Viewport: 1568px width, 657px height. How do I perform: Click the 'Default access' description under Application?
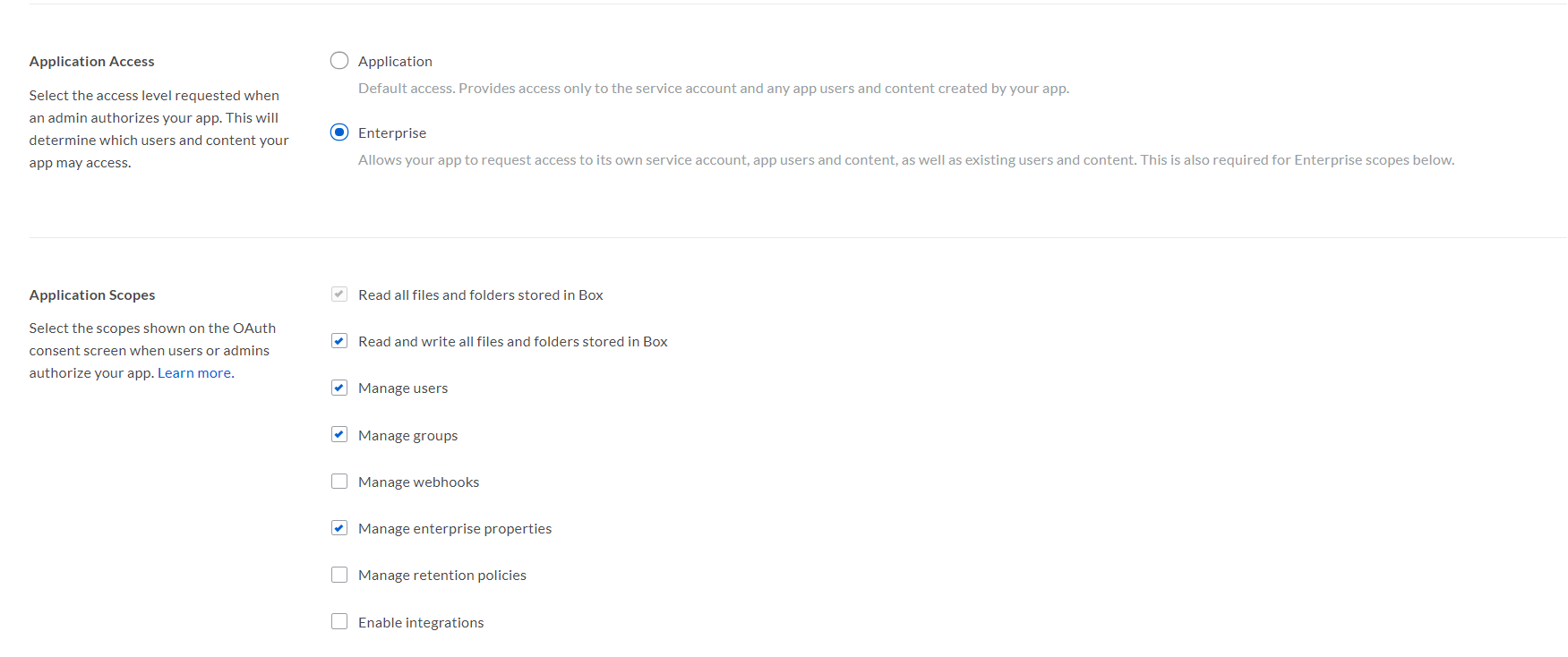(713, 89)
